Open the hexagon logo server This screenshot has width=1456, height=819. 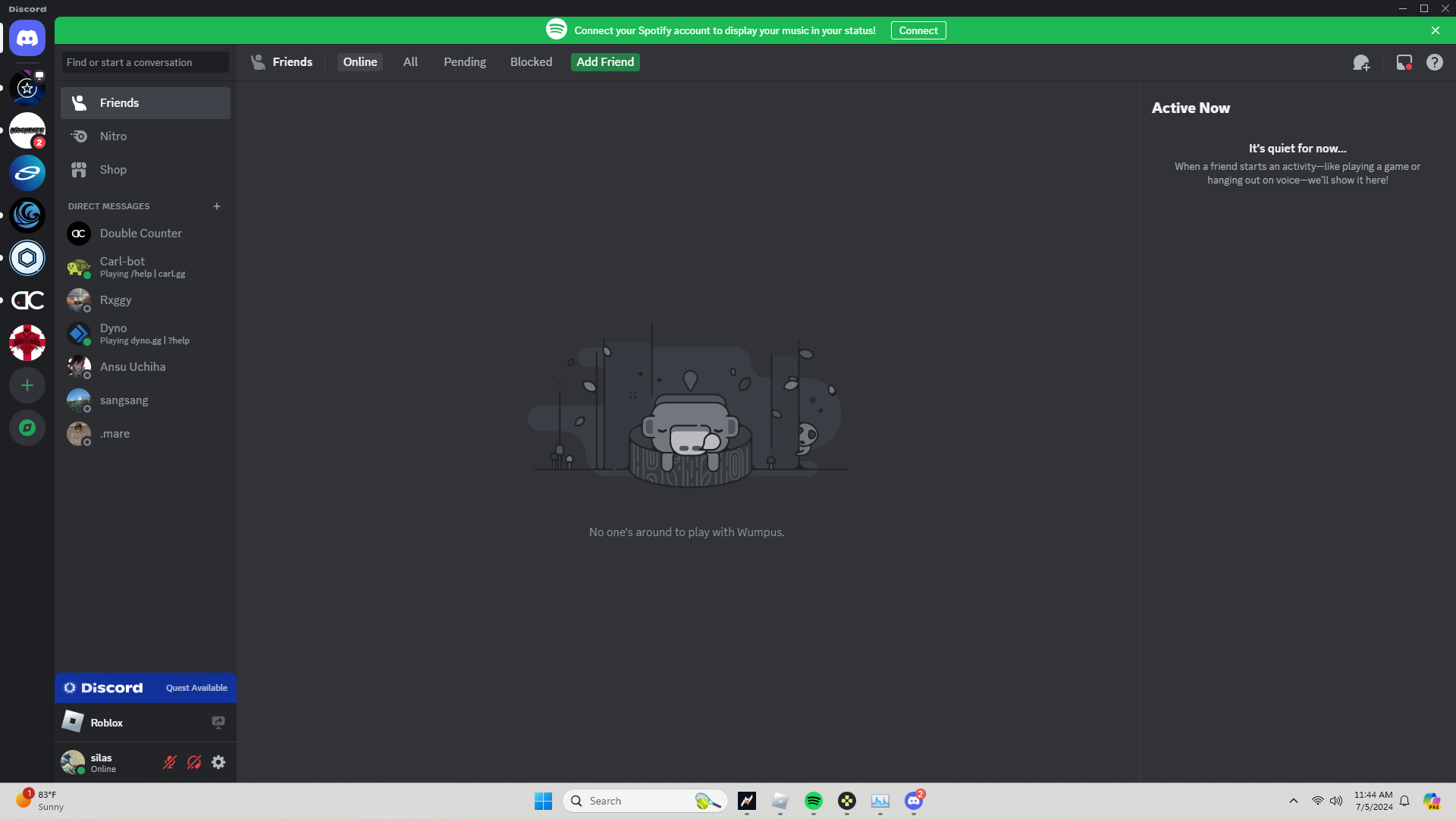[27, 258]
